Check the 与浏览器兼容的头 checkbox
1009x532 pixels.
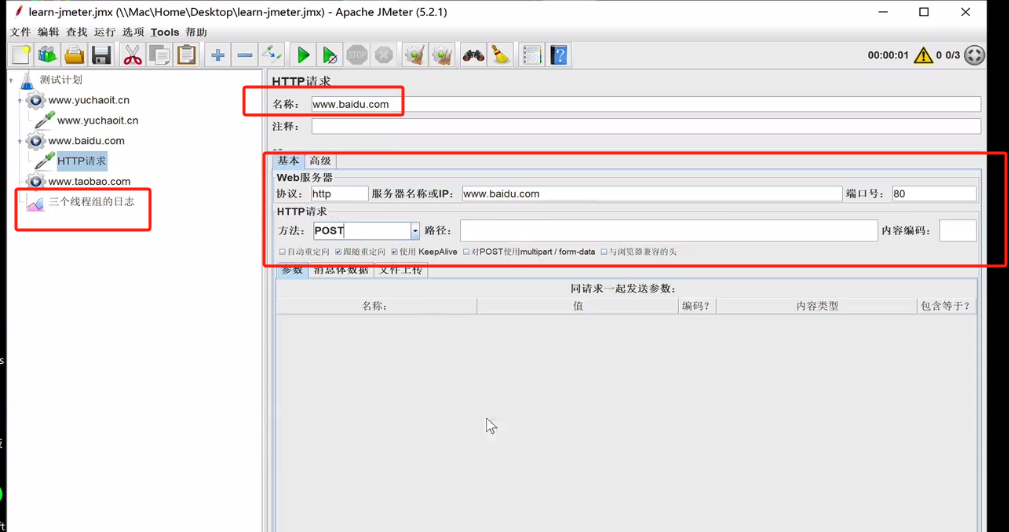(604, 252)
